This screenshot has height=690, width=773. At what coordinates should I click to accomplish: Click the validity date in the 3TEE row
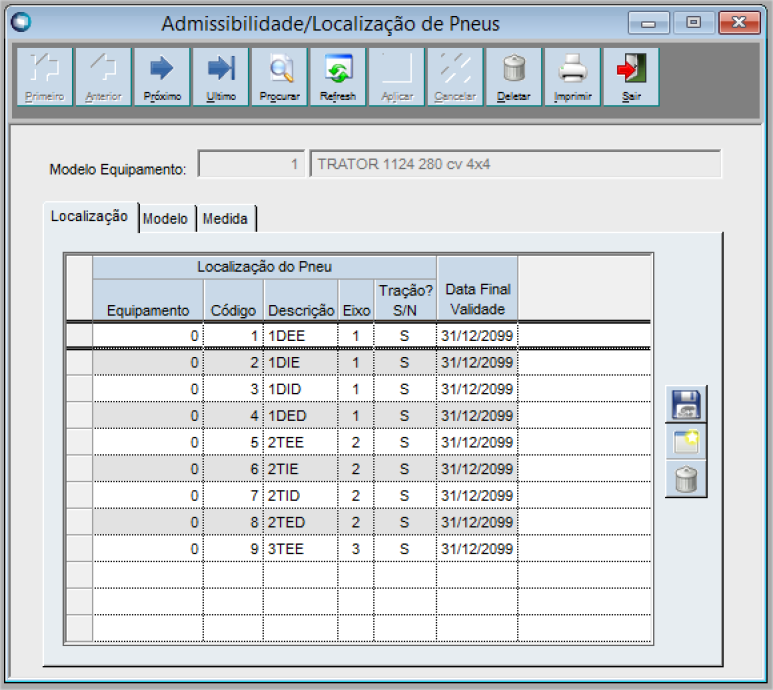point(477,549)
